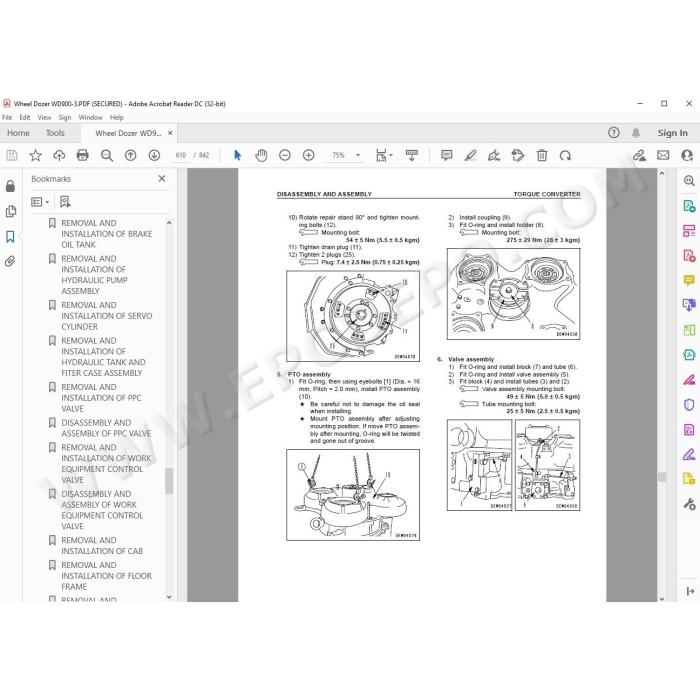700x700 pixels.
Task: Select Wheel Dozer WD9... document tab
Action: click(128, 133)
